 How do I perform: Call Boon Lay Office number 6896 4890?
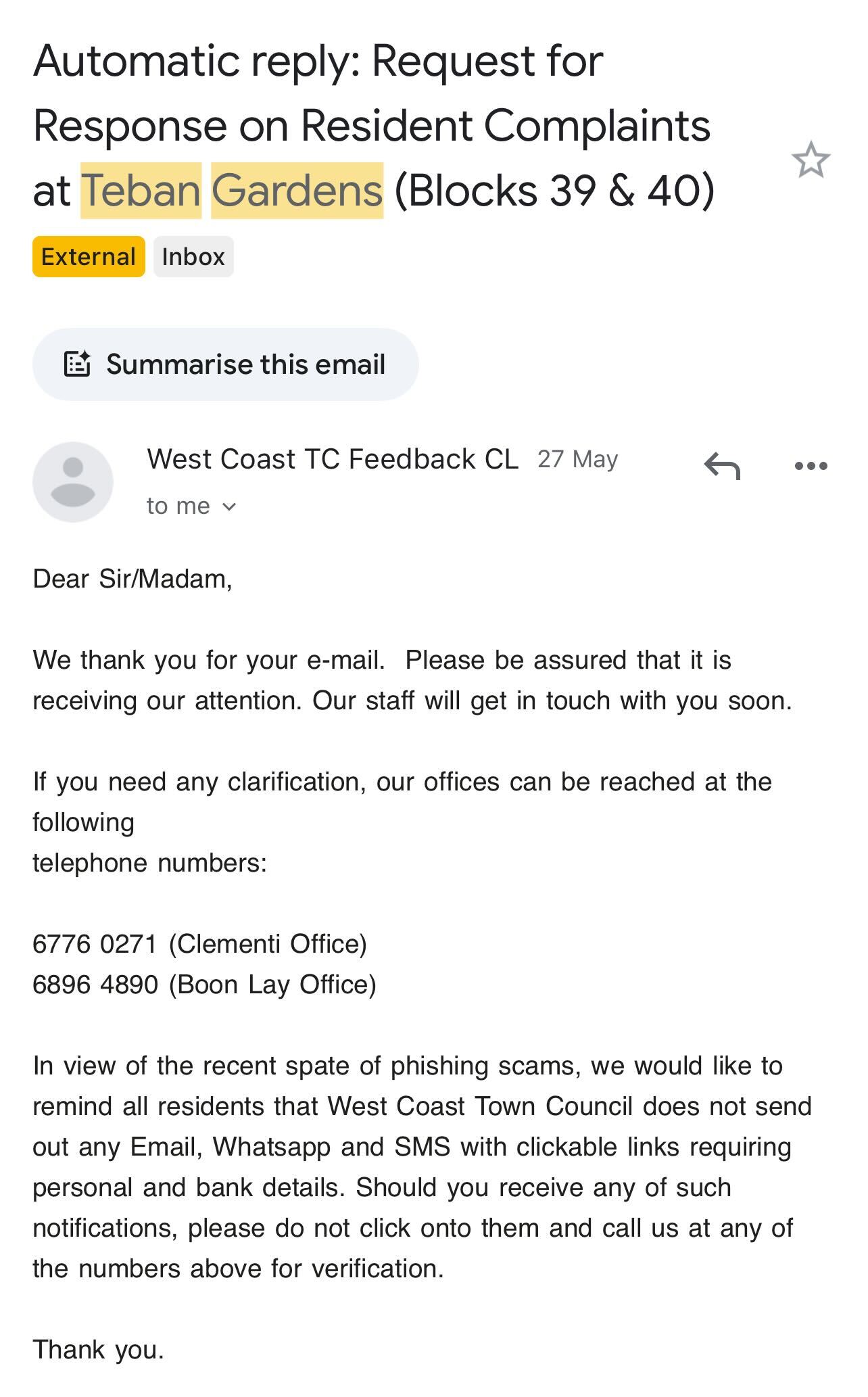(x=95, y=985)
